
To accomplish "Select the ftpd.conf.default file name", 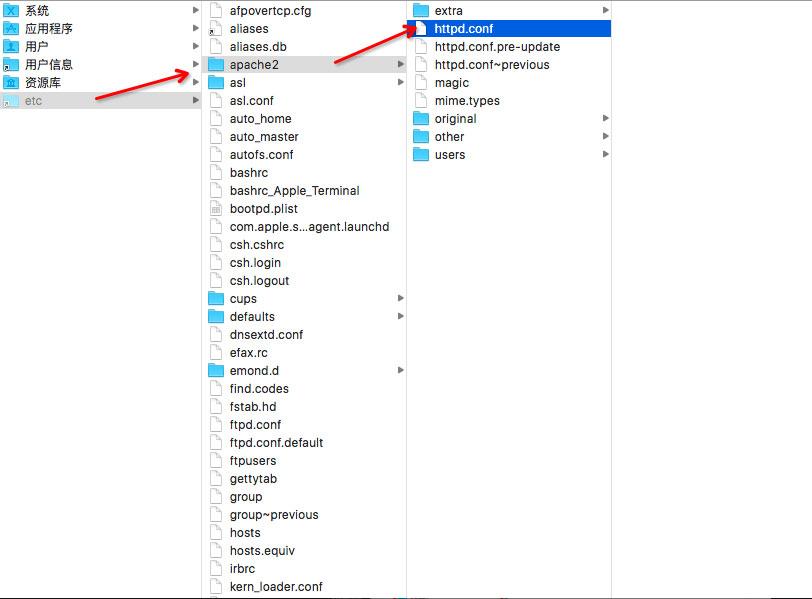I will pyautogui.click(x=276, y=443).
